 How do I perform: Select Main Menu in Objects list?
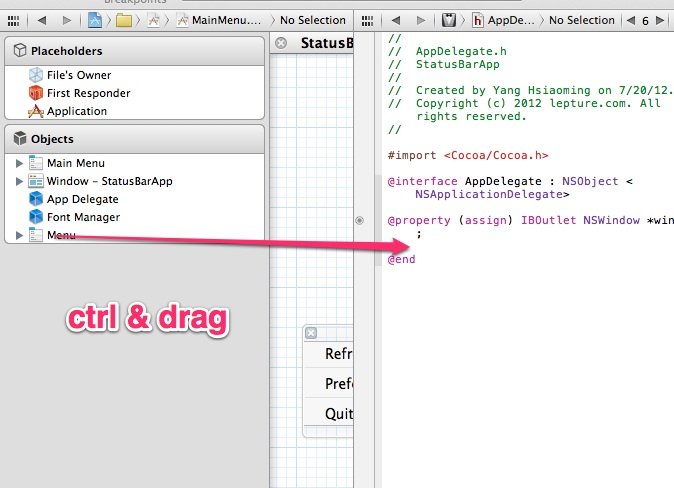135,163
